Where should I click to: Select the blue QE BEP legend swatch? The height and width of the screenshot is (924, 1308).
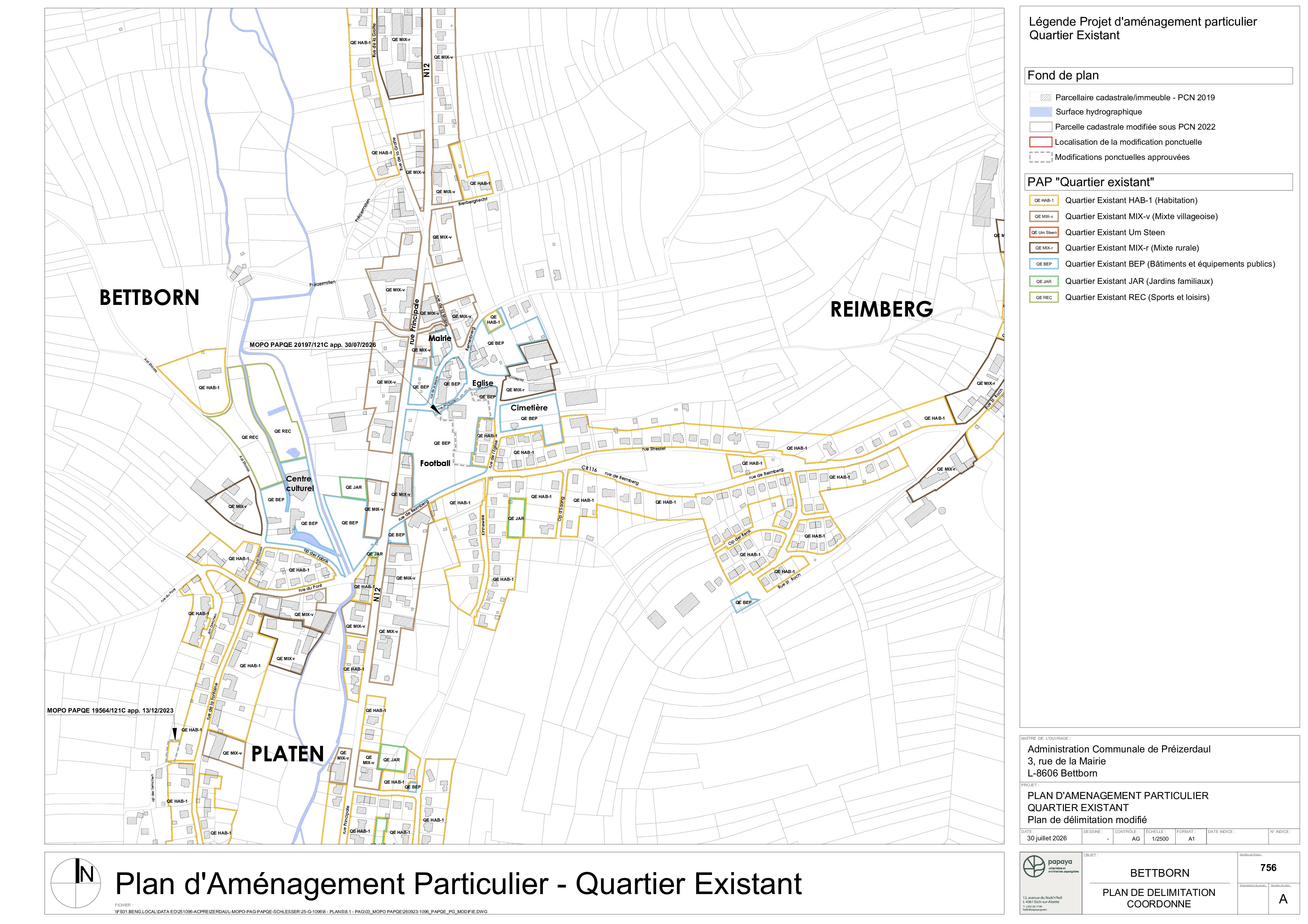[1044, 264]
